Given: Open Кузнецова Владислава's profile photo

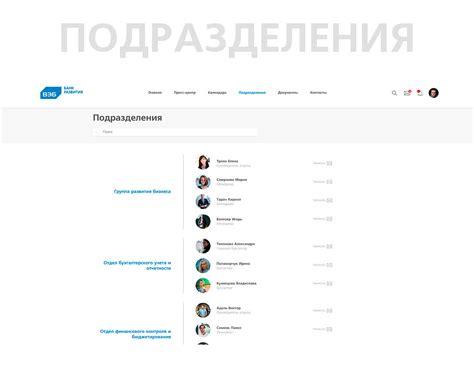Looking at the screenshot, I should (203, 285).
